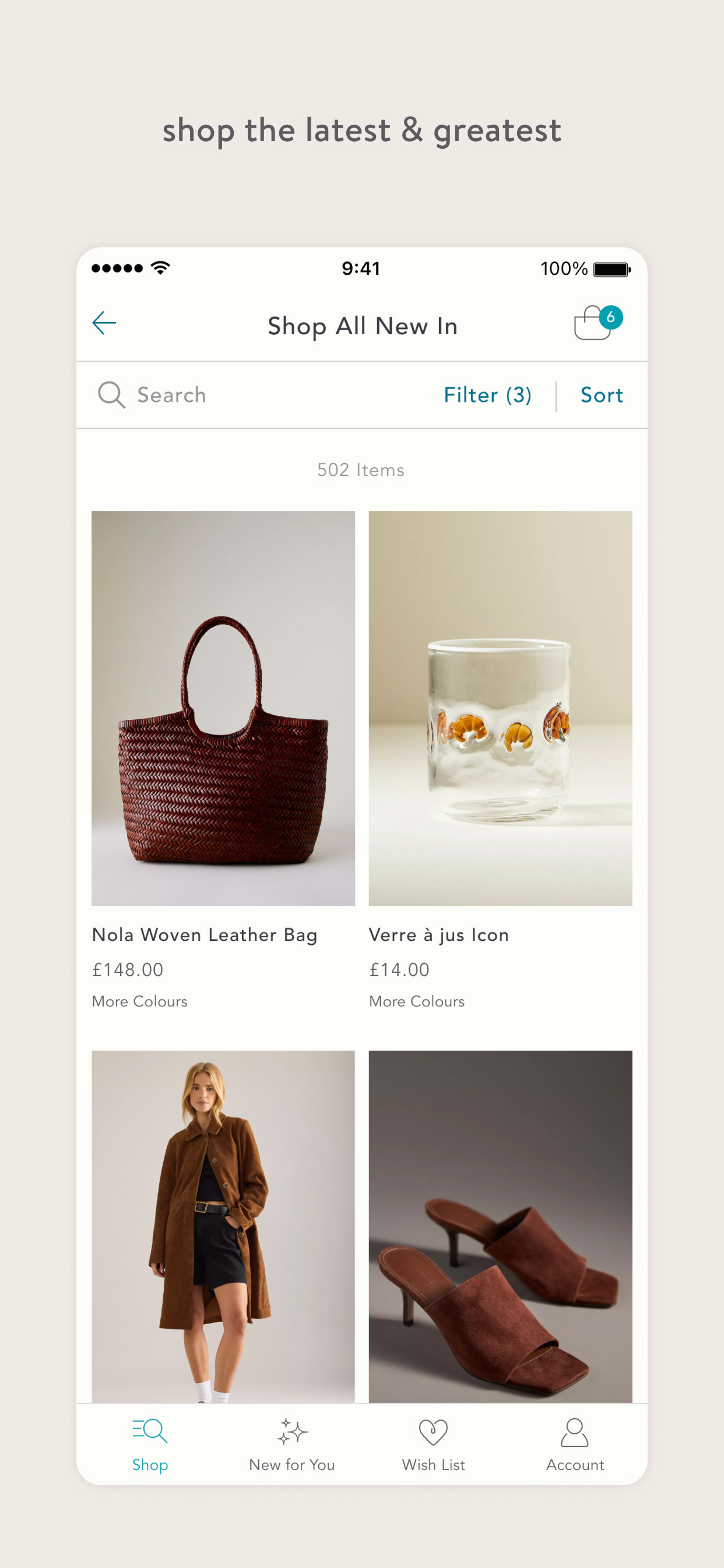
Task: Open Filter (3) options
Action: coord(487,395)
